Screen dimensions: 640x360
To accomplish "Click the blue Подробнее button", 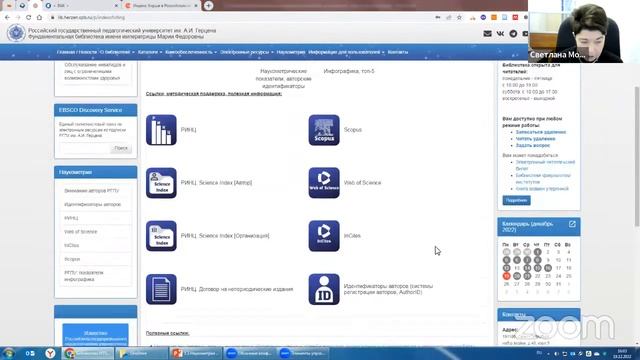I will [516, 200].
